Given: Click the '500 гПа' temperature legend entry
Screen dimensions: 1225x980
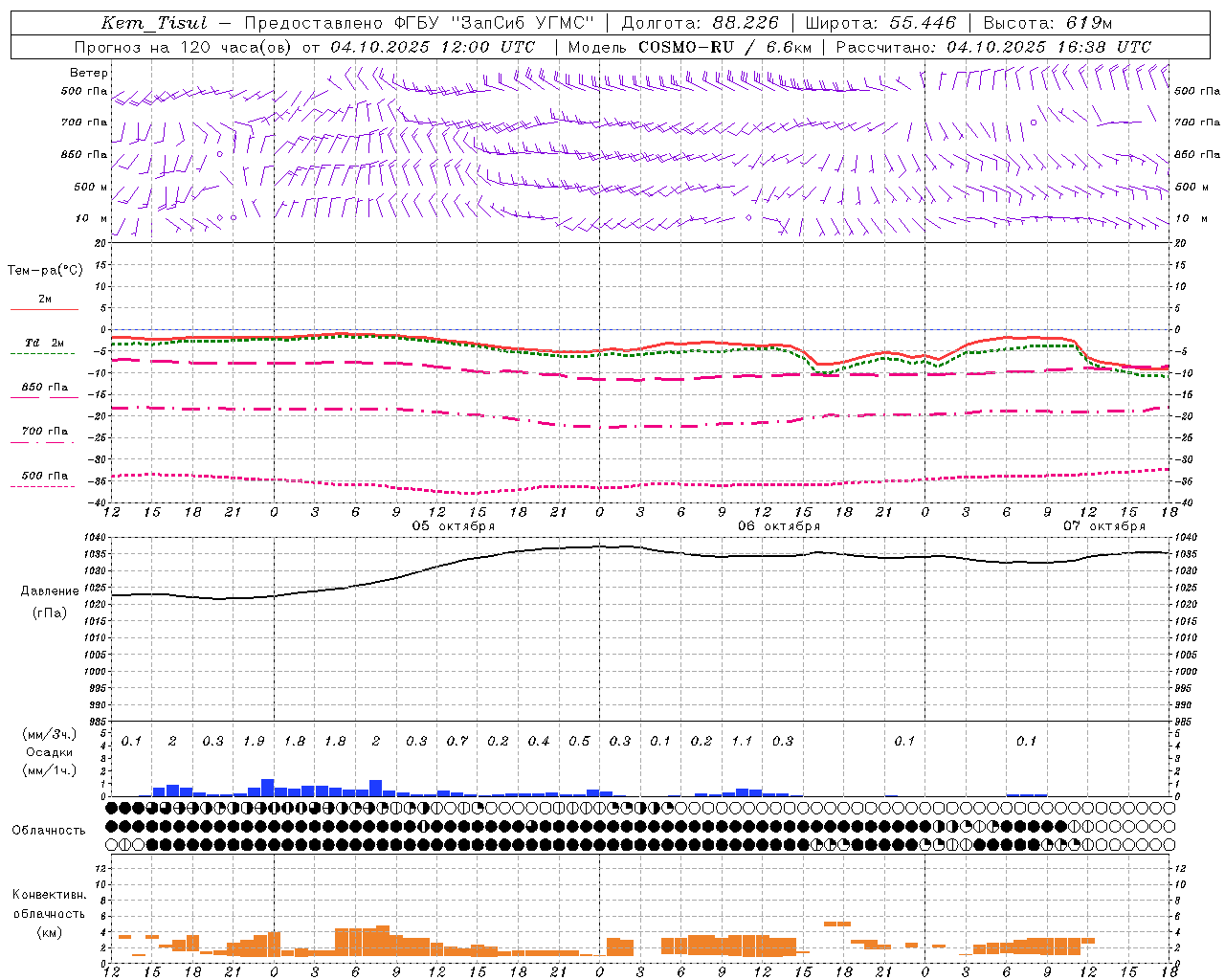Looking at the screenshot, I should click(x=45, y=476).
